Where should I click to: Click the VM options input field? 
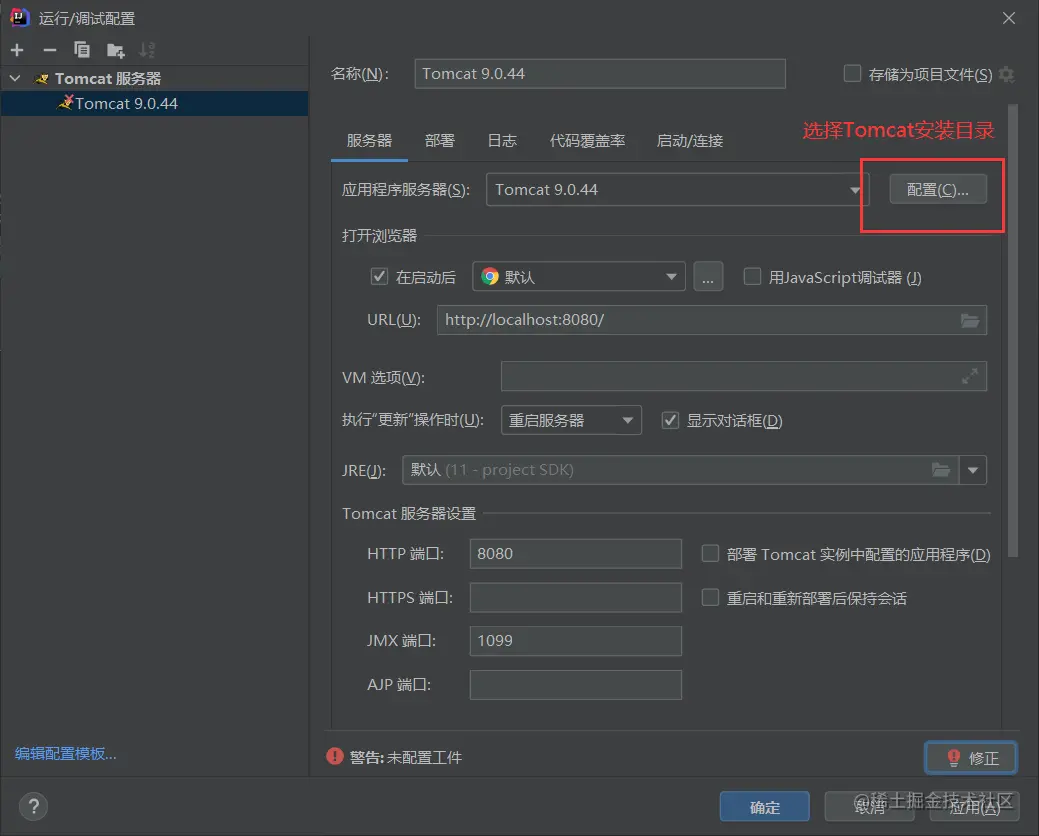click(x=743, y=376)
